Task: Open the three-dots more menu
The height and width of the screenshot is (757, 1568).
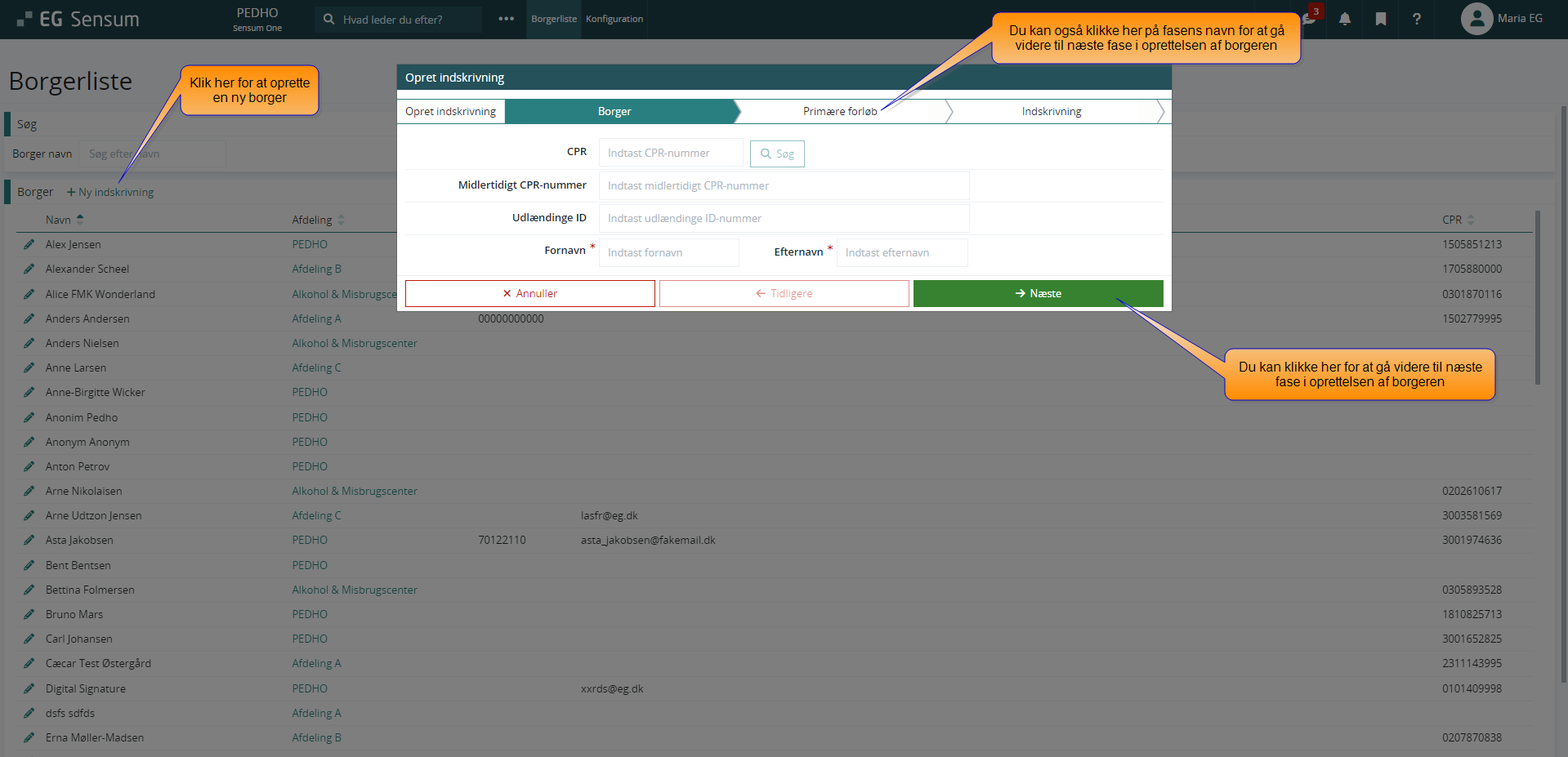Action: click(506, 19)
